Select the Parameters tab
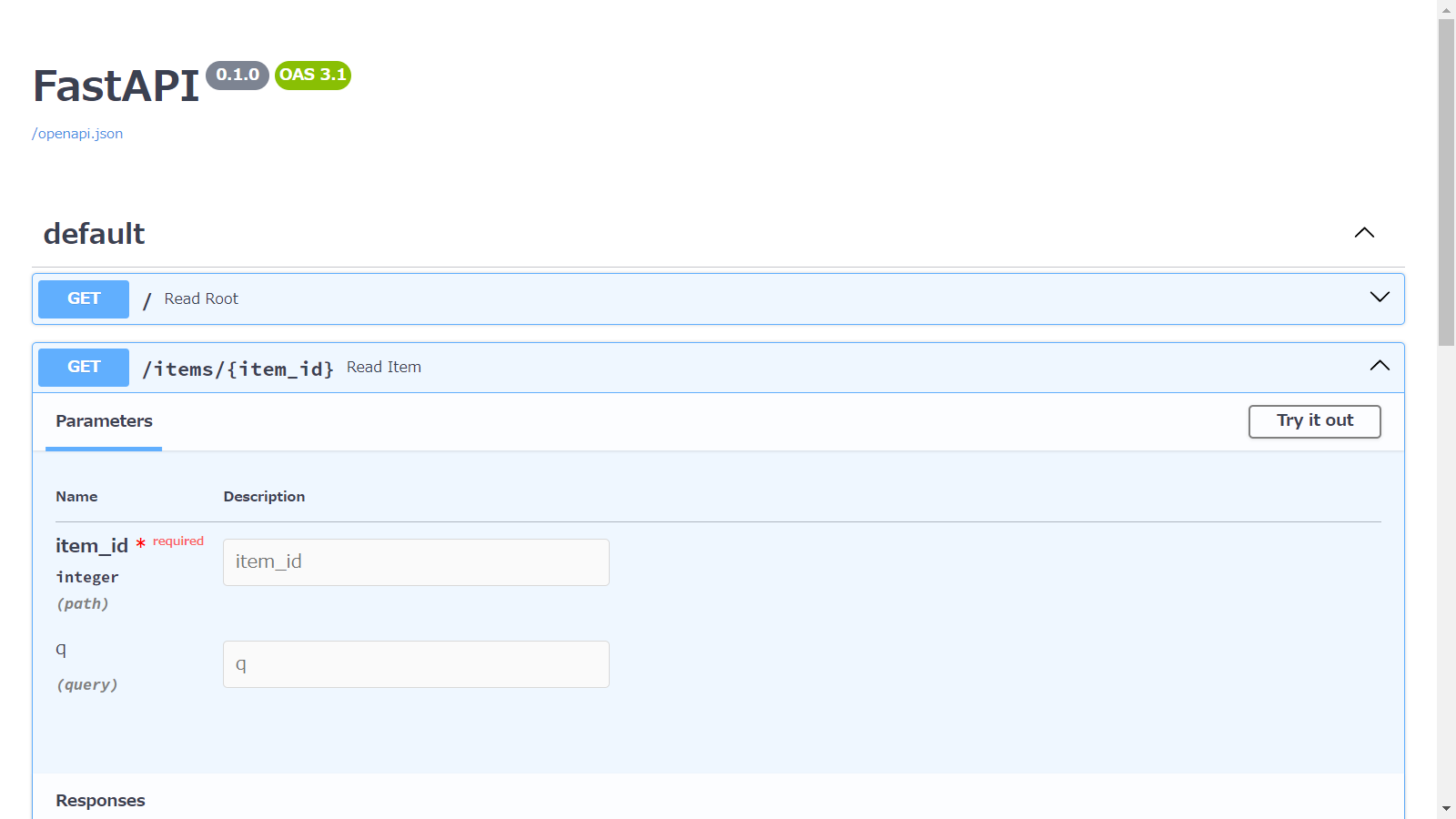Viewport: 1456px width, 819px height. click(x=104, y=421)
